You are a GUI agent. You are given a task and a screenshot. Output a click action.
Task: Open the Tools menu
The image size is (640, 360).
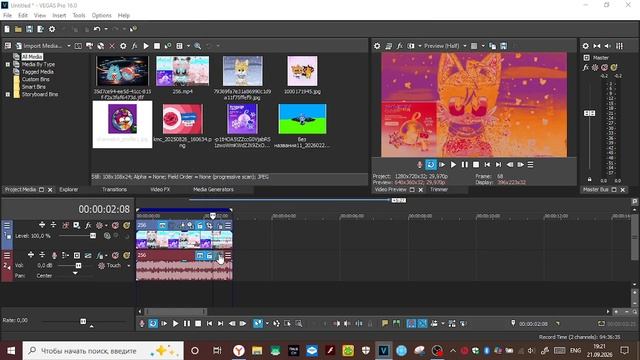click(x=79, y=16)
